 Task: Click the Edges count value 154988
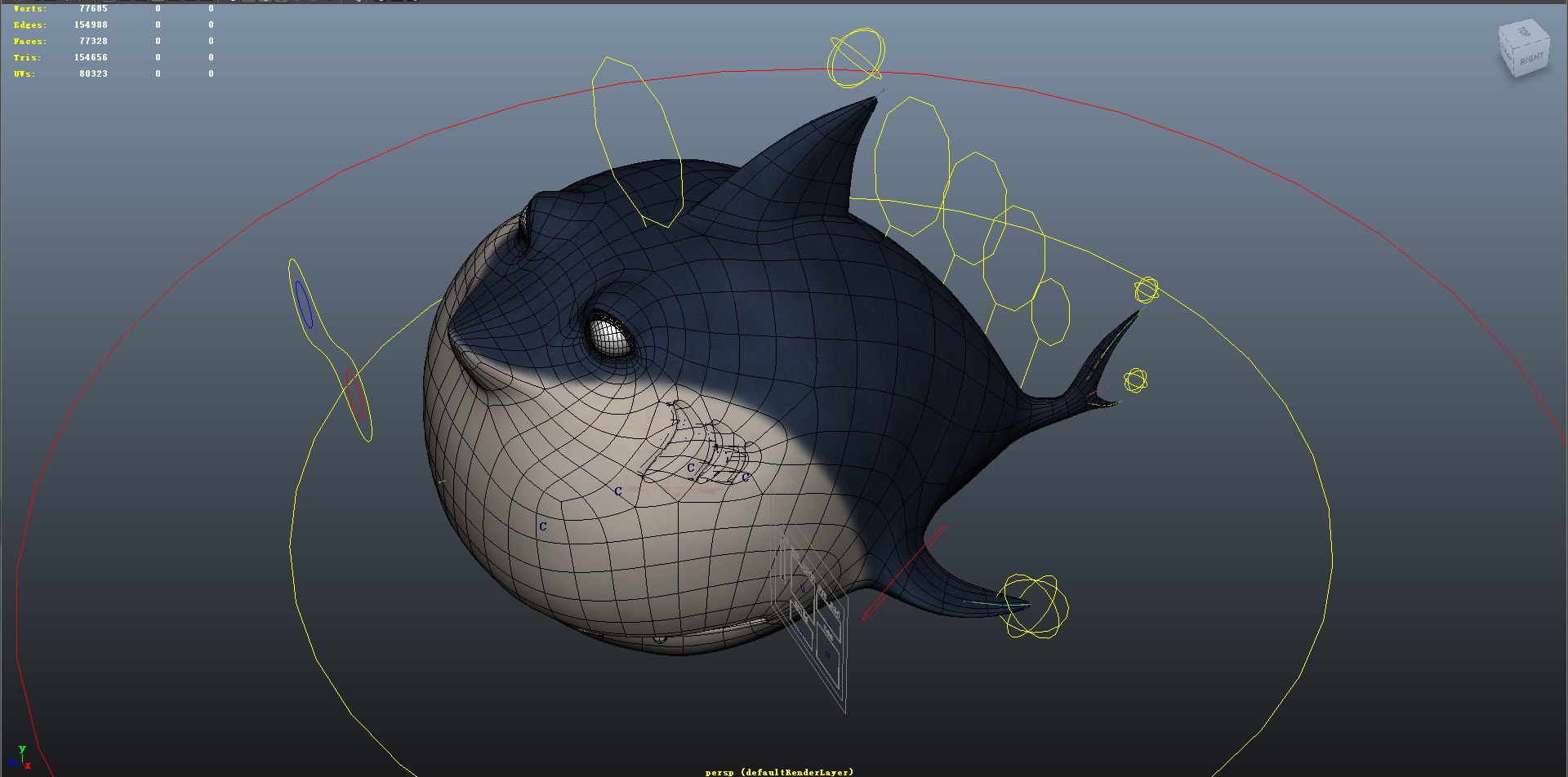(x=91, y=24)
